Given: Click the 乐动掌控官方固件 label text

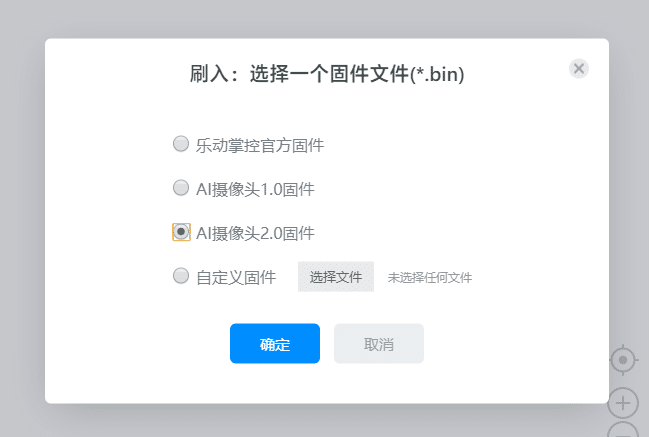Looking at the screenshot, I should point(260,145).
